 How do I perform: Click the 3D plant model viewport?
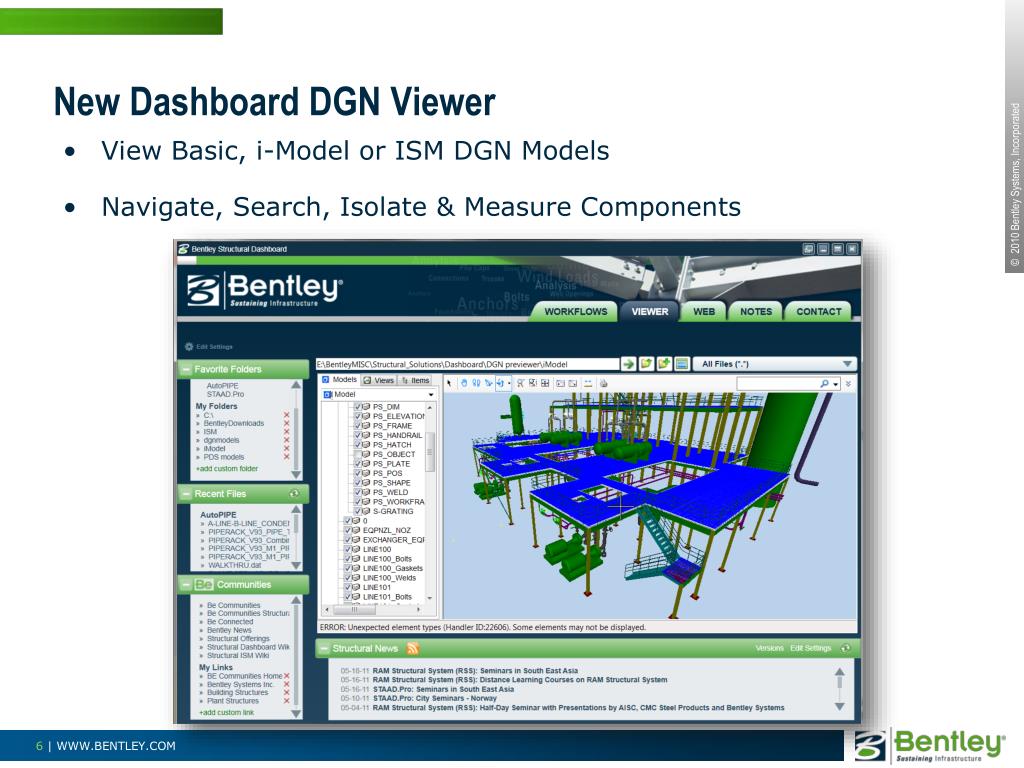tap(650, 504)
